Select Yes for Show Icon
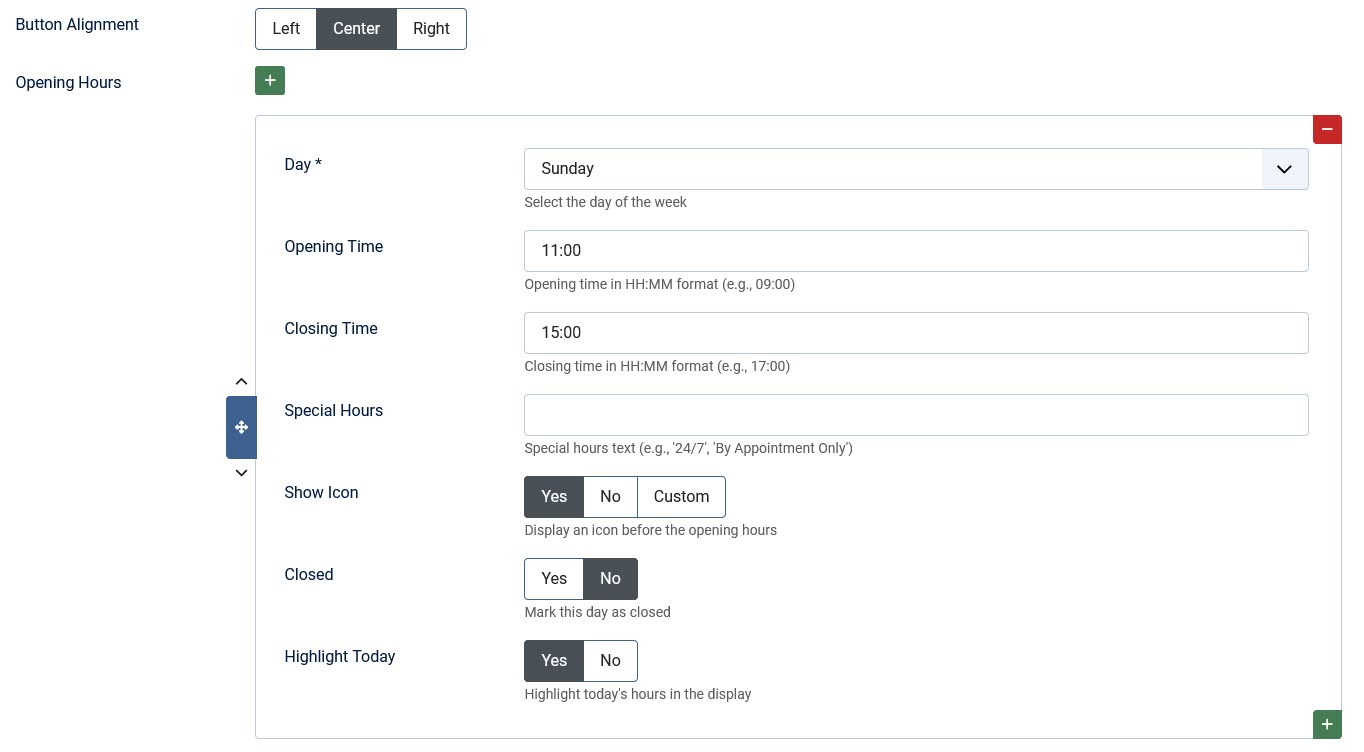Image resolution: width=1364 pixels, height=752 pixels. coord(554,497)
